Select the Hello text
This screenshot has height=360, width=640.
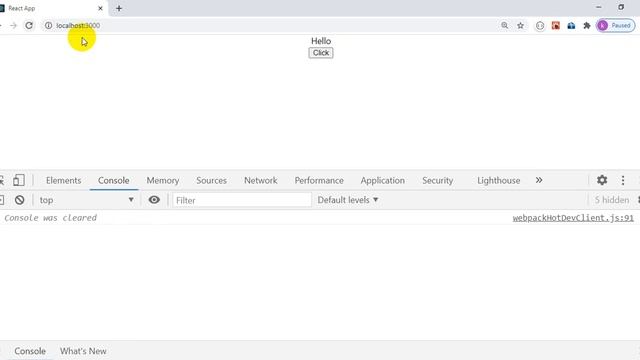coord(321,41)
